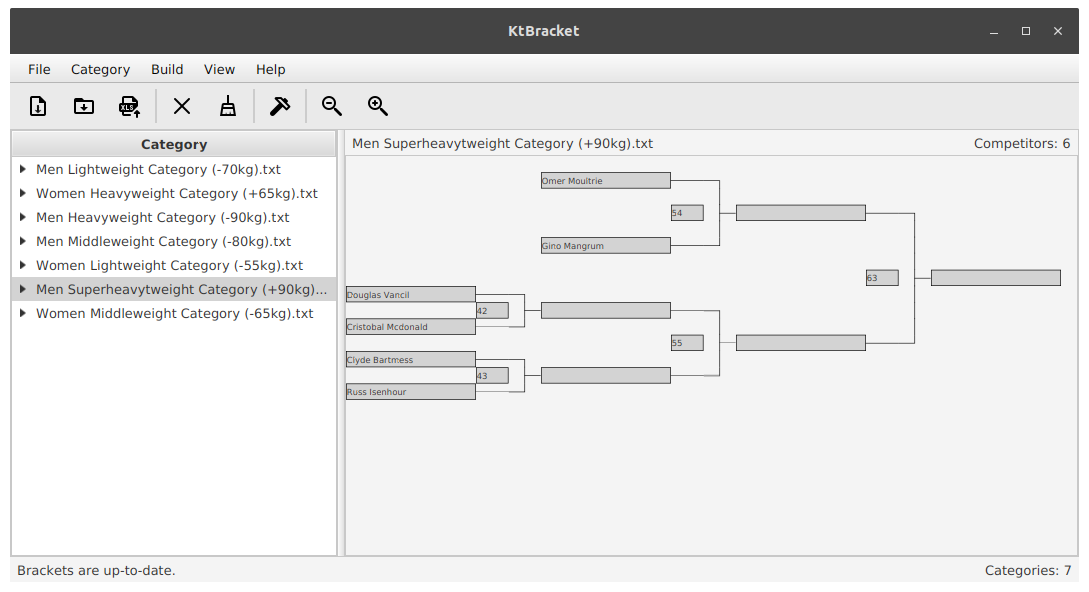Click the build hammer icon
The height and width of the screenshot is (592, 1089).
tap(279, 105)
